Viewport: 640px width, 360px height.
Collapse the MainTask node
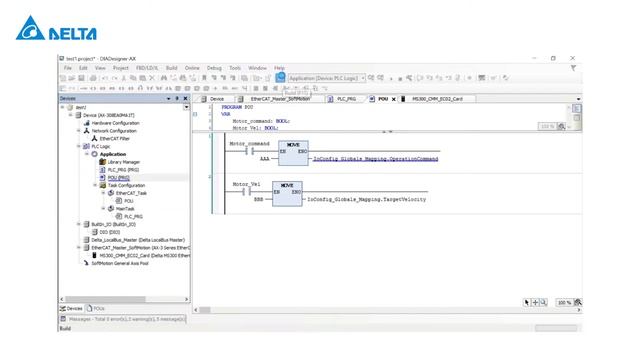(103, 209)
